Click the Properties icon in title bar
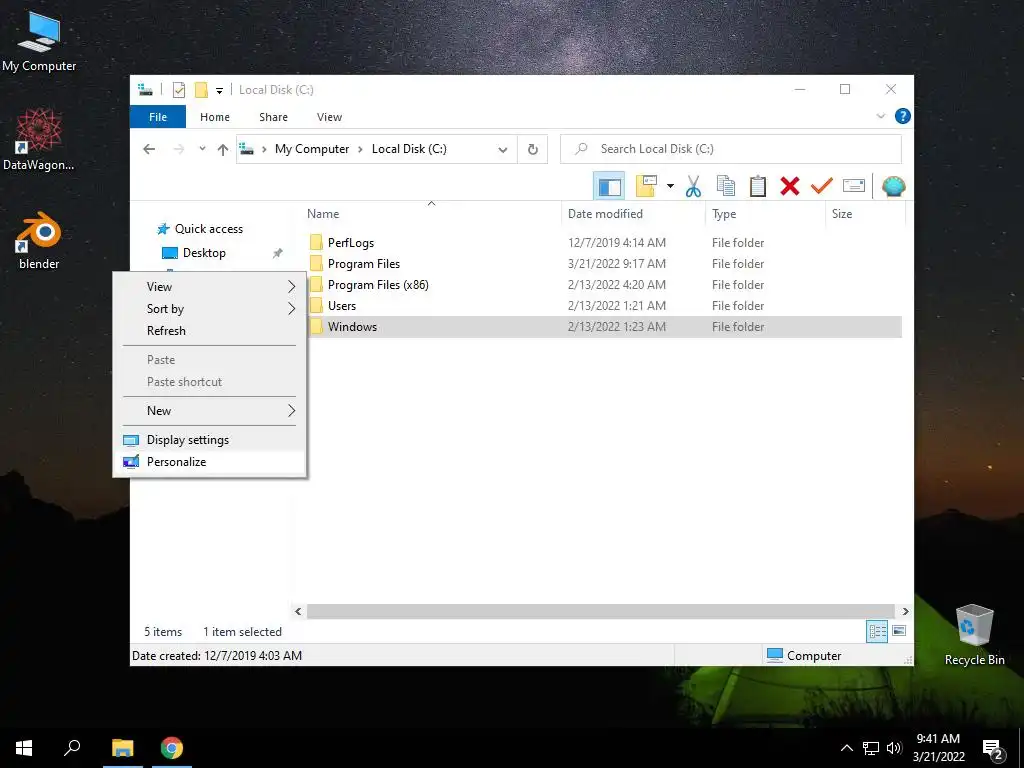The image size is (1024, 768). pyautogui.click(x=178, y=90)
